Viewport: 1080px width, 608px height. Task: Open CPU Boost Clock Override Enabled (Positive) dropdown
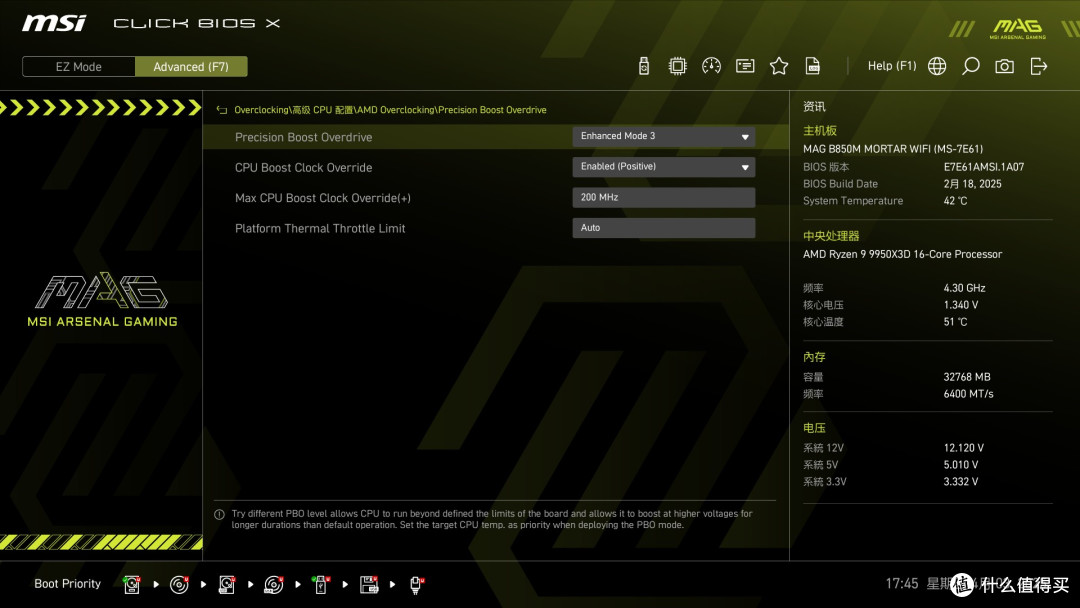[x=663, y=167]
